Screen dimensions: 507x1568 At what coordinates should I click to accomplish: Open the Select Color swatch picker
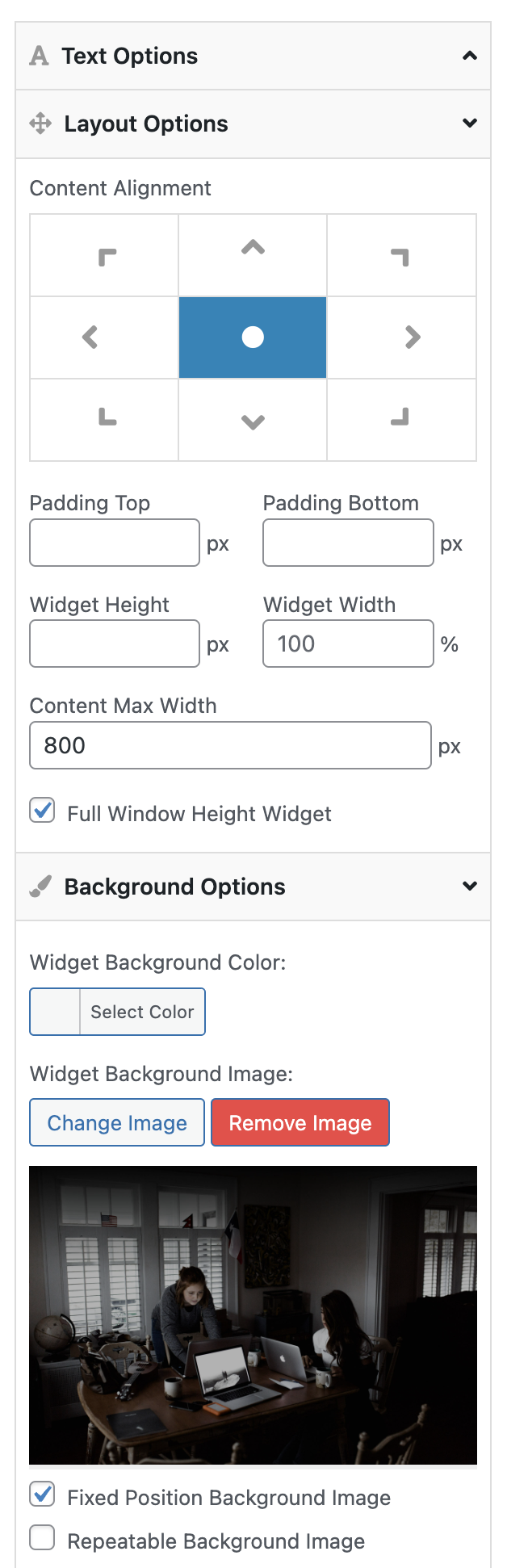point(117,1012)
